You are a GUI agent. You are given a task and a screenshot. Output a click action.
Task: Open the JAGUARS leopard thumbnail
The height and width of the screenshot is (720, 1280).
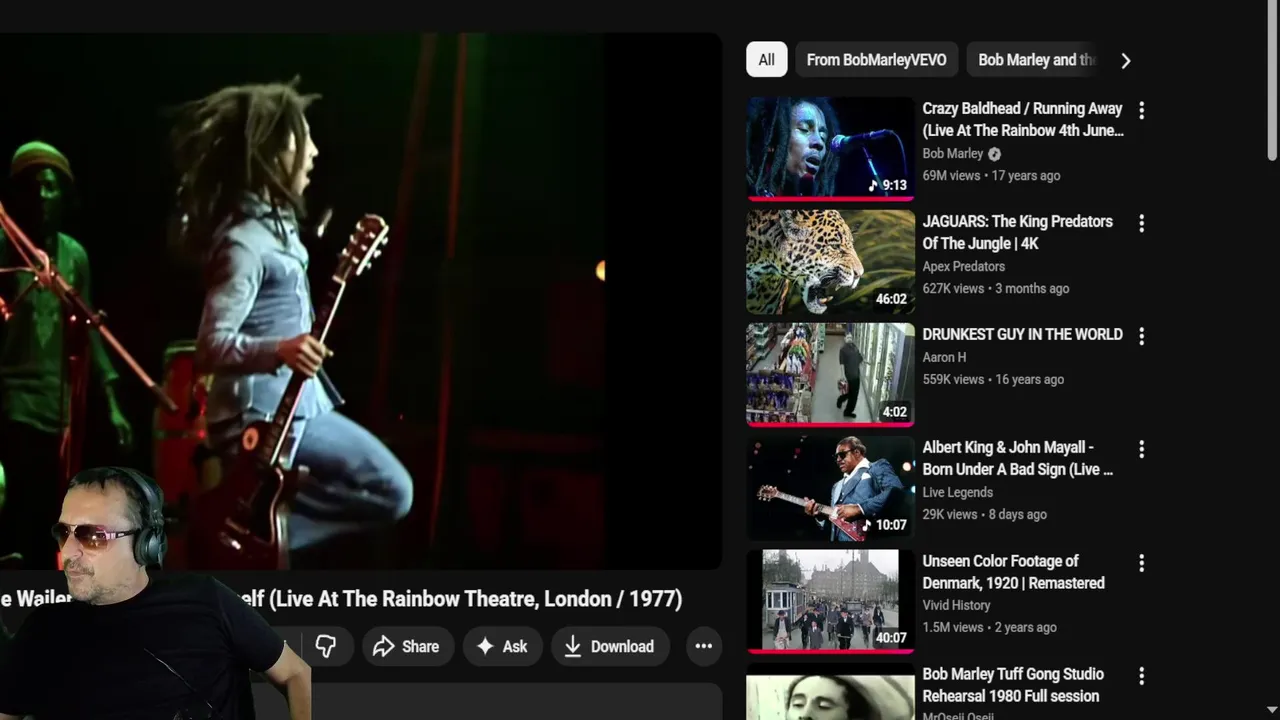click(830, 261)
